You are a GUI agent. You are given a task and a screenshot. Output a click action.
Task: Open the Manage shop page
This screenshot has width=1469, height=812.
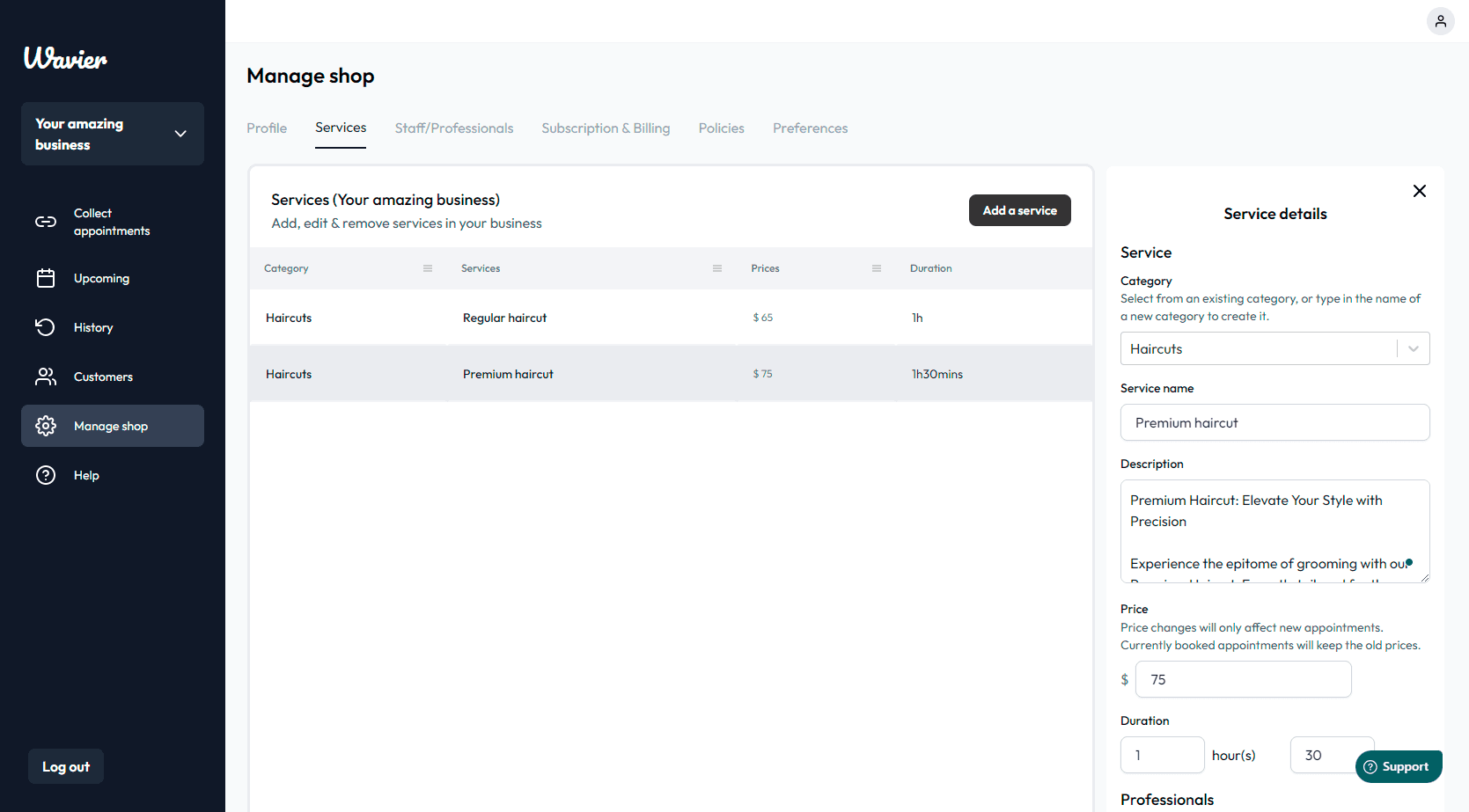(113, 426)
